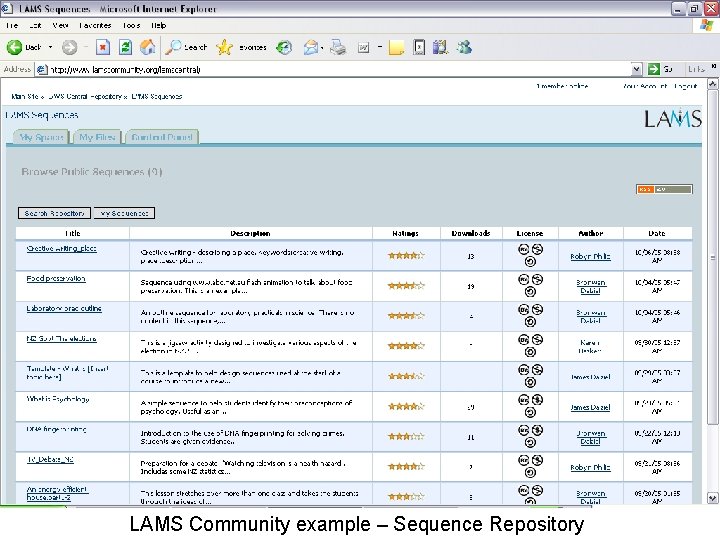Open the Mail envelope icon
The height and width of the screenshot is (540, 720).
point(311,47)
